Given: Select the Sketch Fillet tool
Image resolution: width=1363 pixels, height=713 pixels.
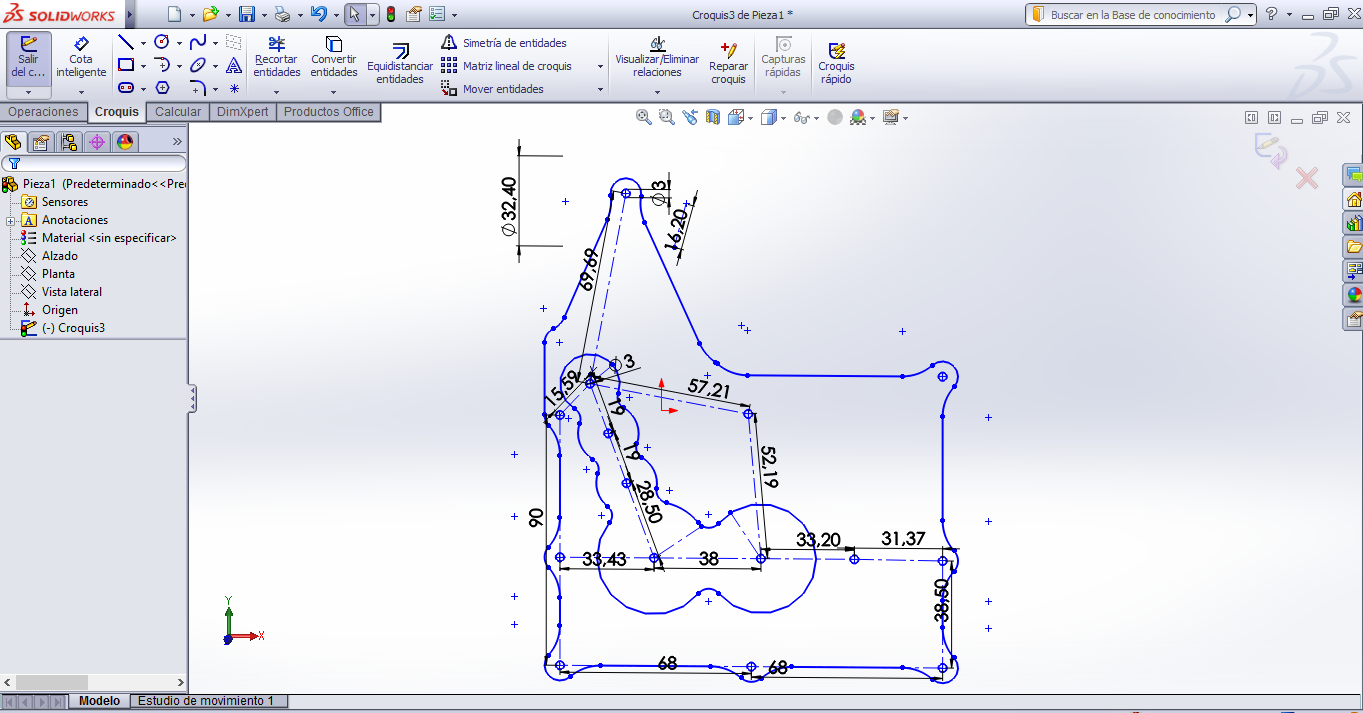Looking at the screenshot, I should pos(198,88).
